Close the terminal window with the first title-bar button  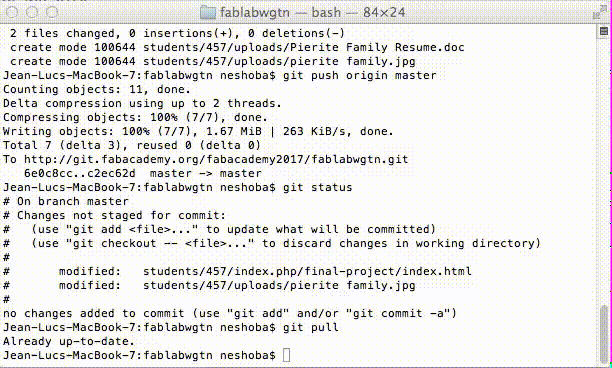[12, 12]
